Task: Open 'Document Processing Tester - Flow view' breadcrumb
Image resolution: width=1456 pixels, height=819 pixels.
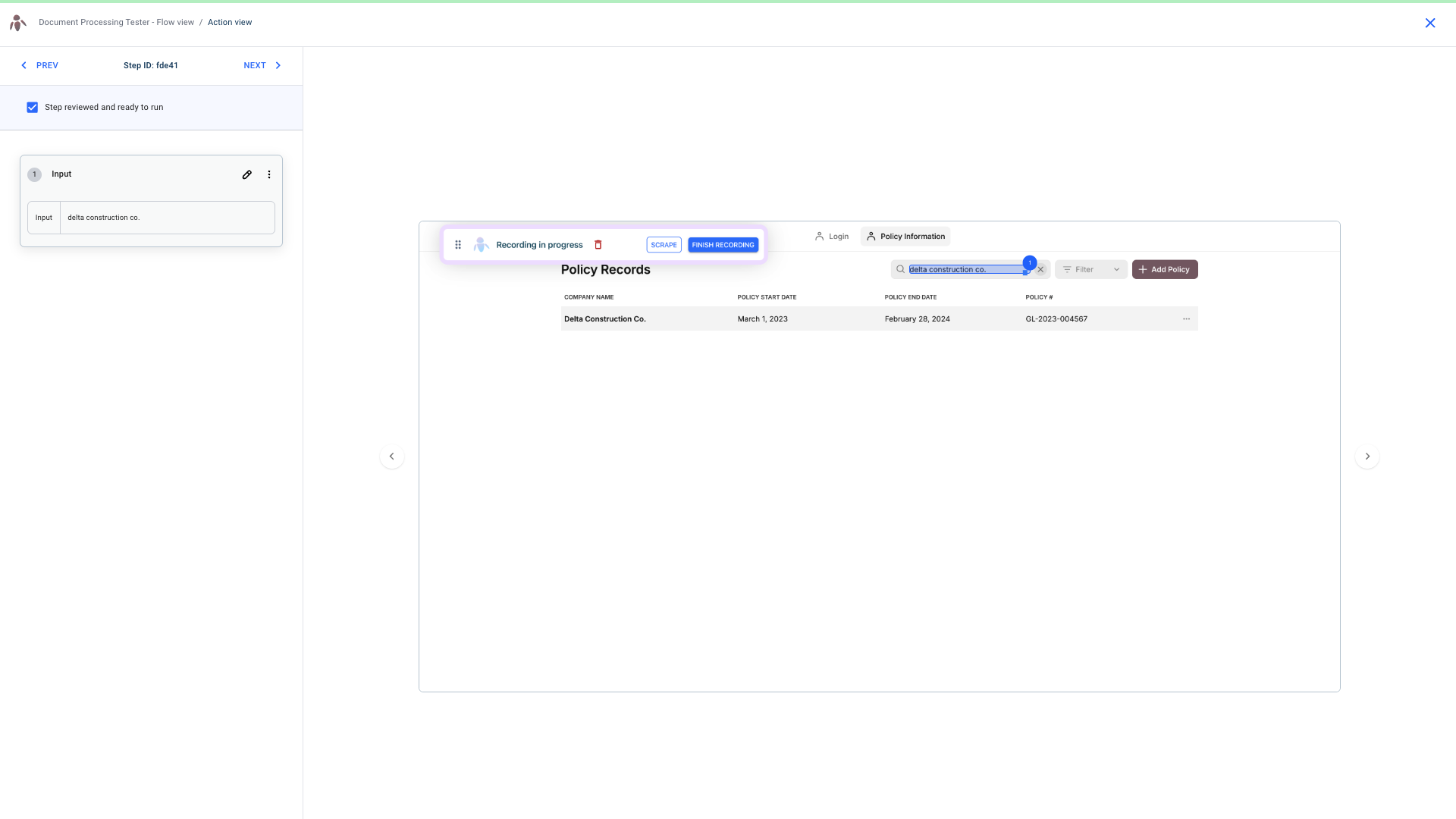Action: (115, 22)
